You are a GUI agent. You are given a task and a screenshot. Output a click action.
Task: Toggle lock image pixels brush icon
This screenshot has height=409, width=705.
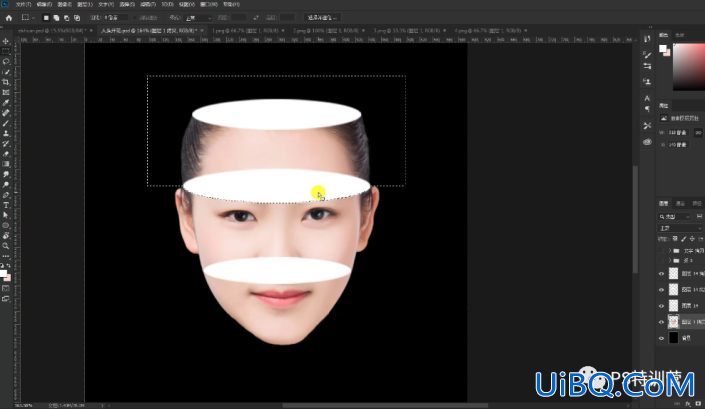point(683,239)
